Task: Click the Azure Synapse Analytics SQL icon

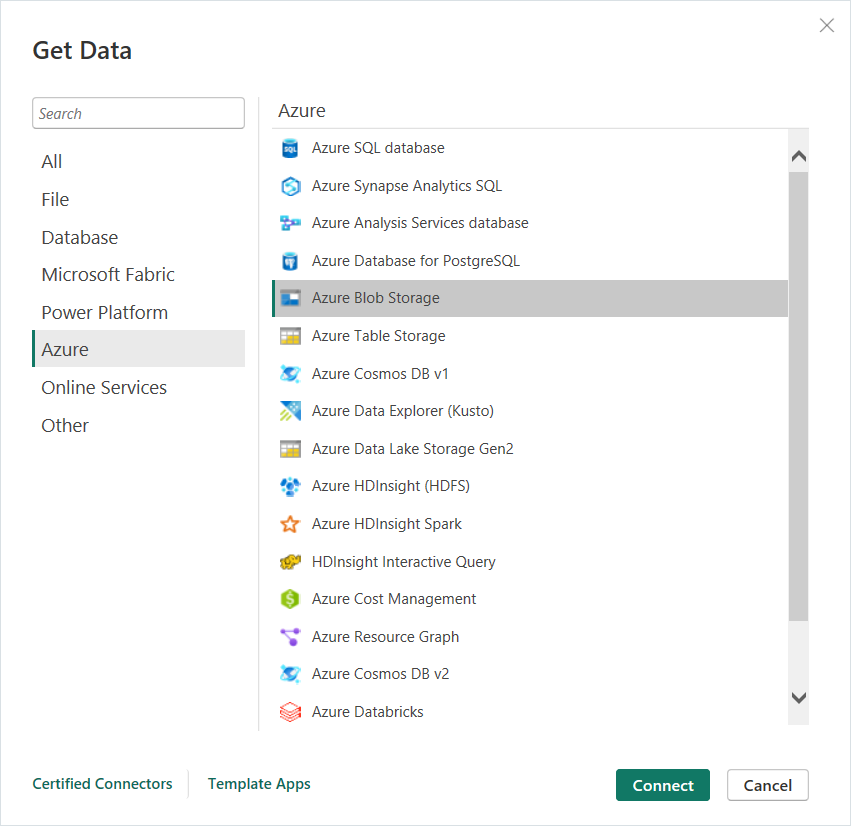Action: [x=290, y=186]
